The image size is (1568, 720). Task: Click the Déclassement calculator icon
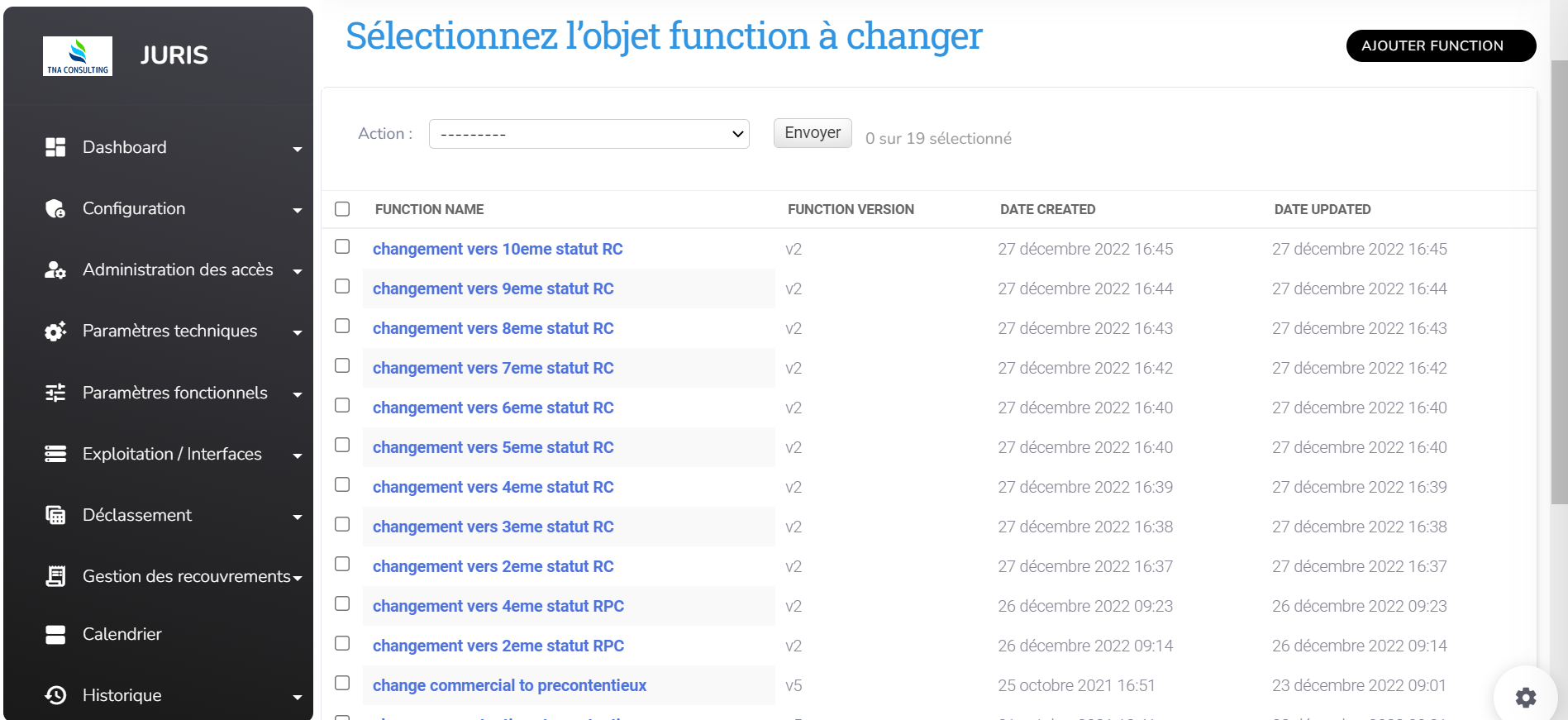click(55, 516)
